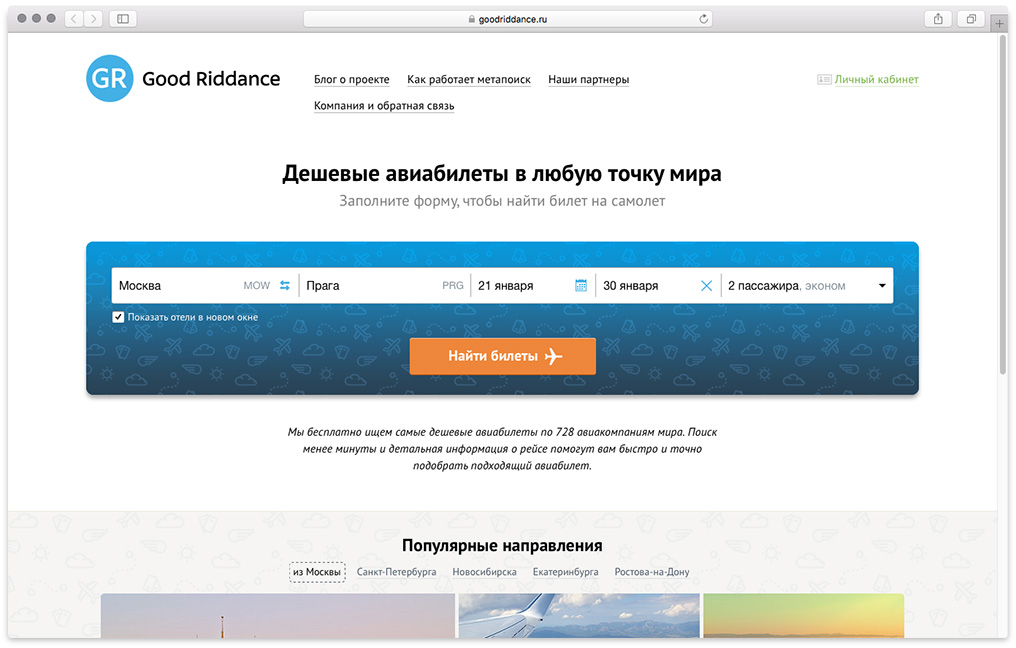Open 'Блог о проекте' menu link
This screenshot has width=1016, height=648.
point(351,80)
